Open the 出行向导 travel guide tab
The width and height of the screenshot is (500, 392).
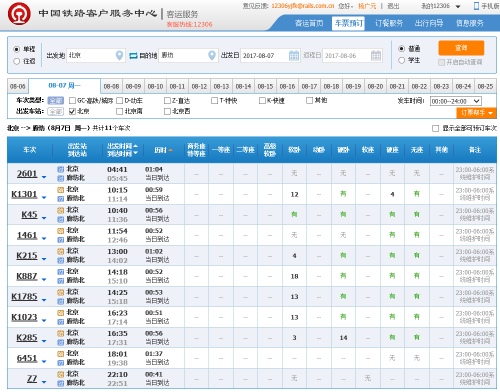[x=429, y=23]
